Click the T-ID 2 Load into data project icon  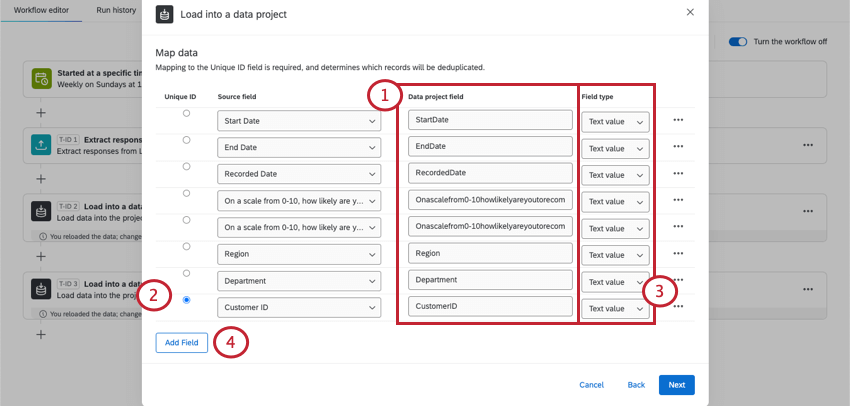click(41, 211)
